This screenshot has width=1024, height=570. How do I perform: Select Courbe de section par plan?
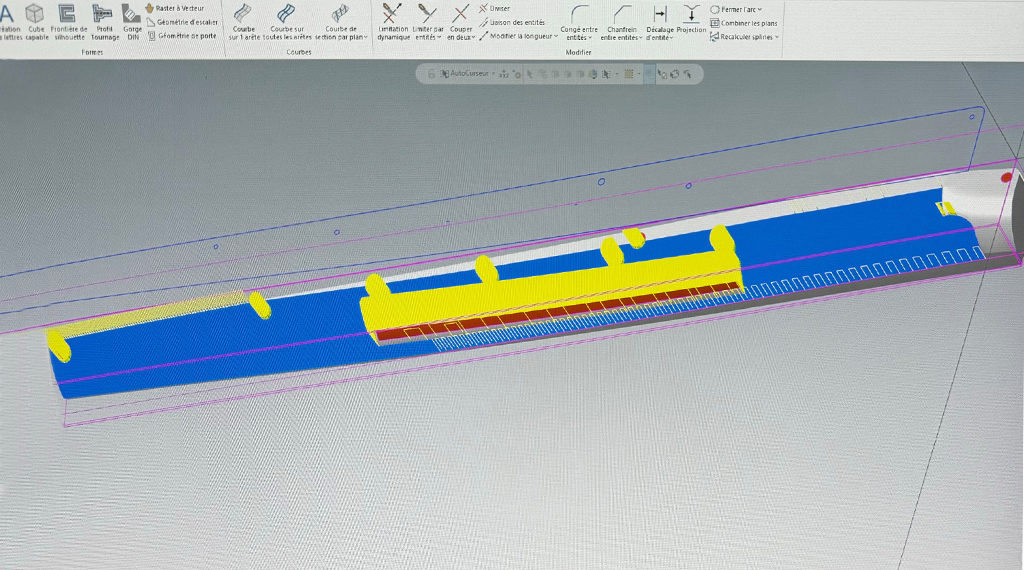click(x=340, y=22)
